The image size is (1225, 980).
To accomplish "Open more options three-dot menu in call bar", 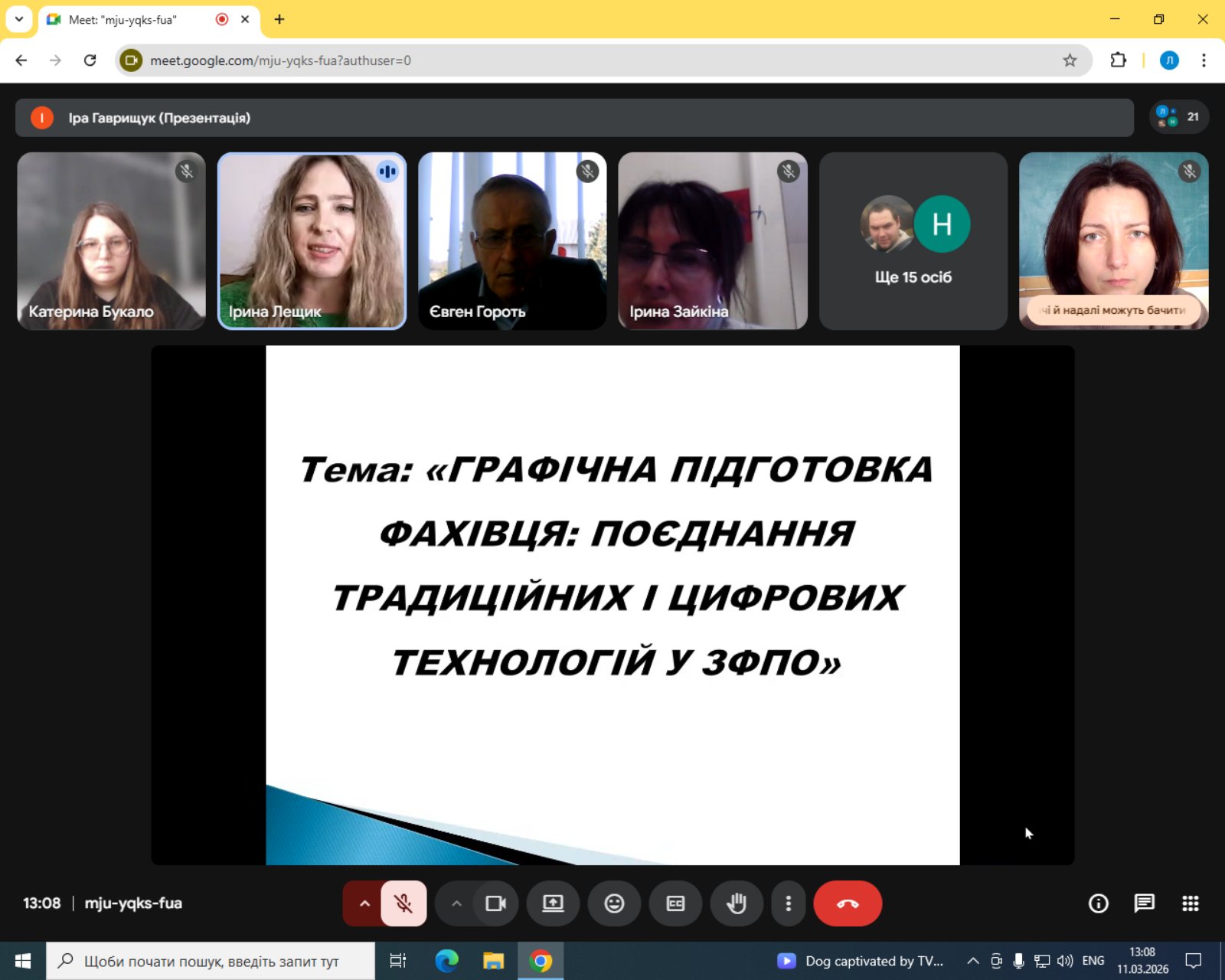I will click(788, 903).
